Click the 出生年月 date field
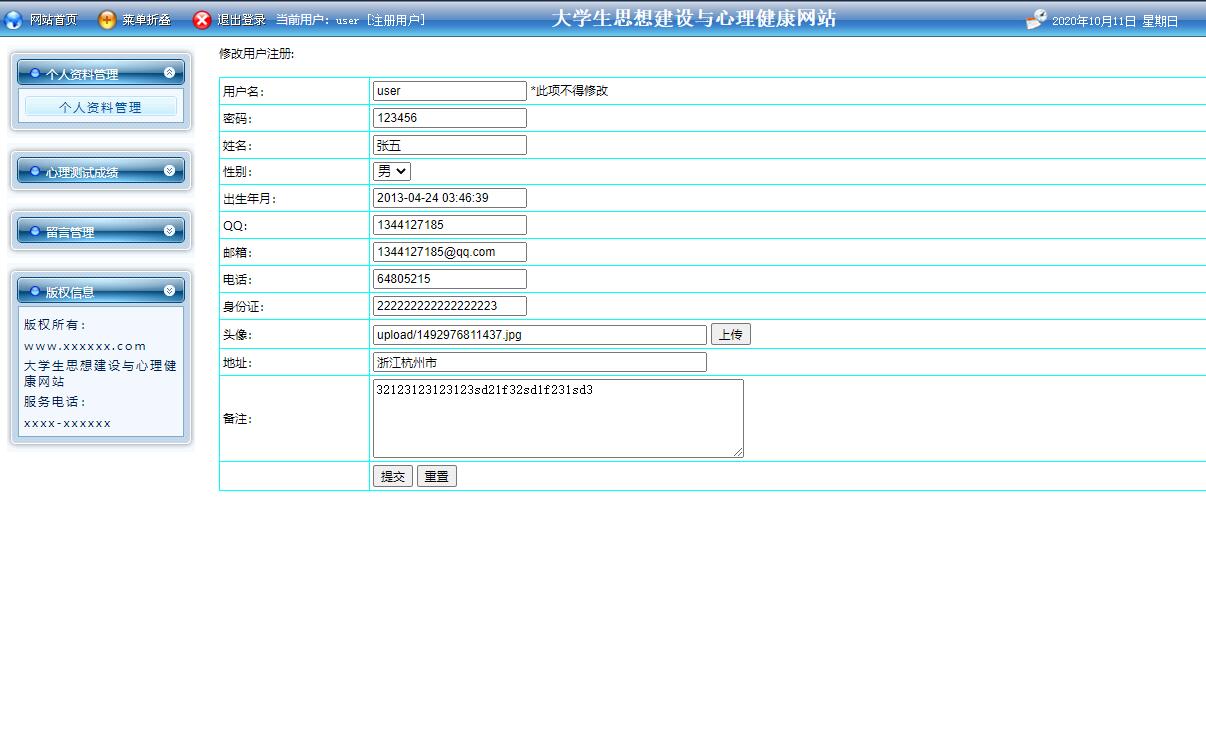 [450, 198]
